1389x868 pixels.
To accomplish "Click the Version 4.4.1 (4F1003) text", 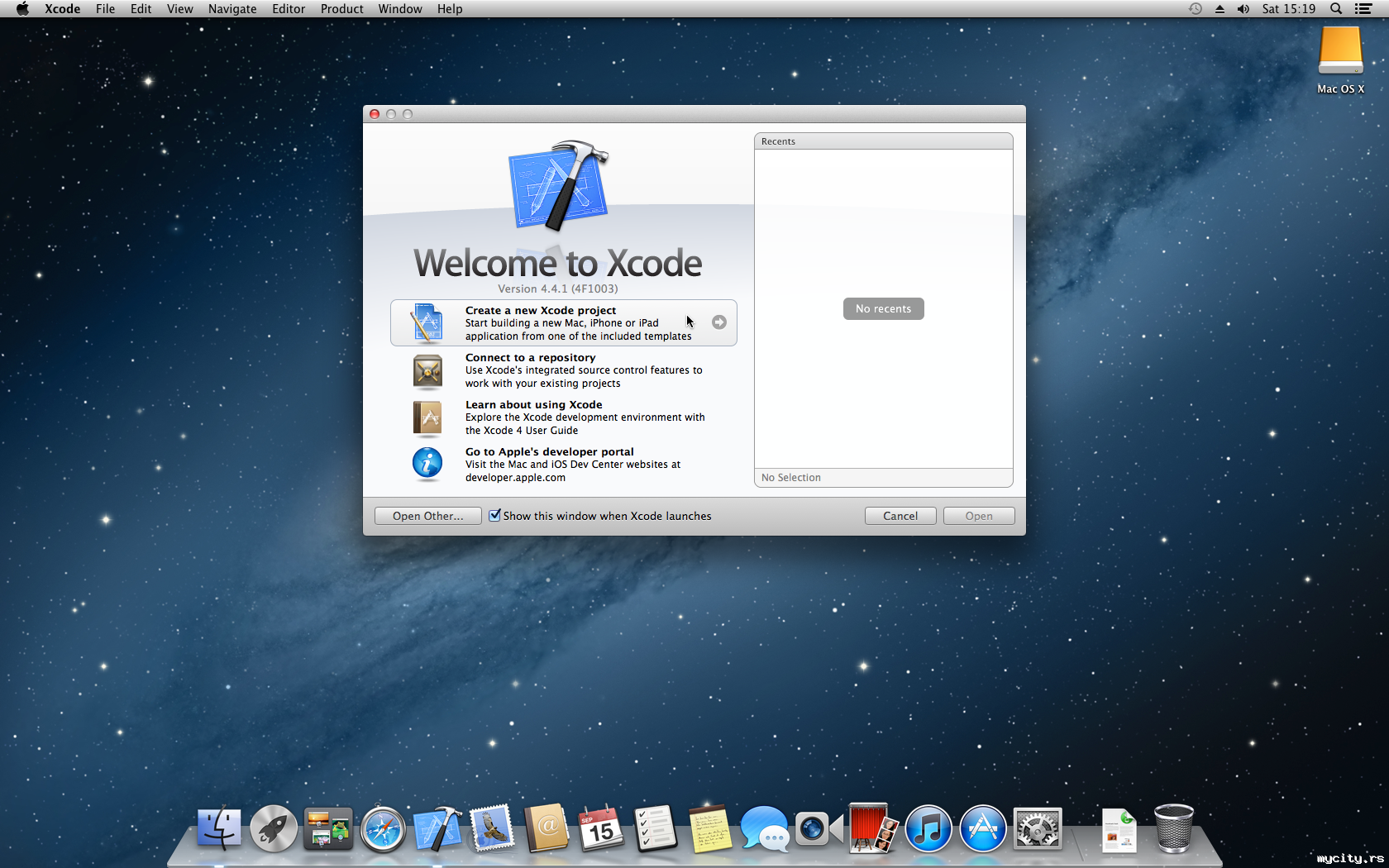I will 557,289.
